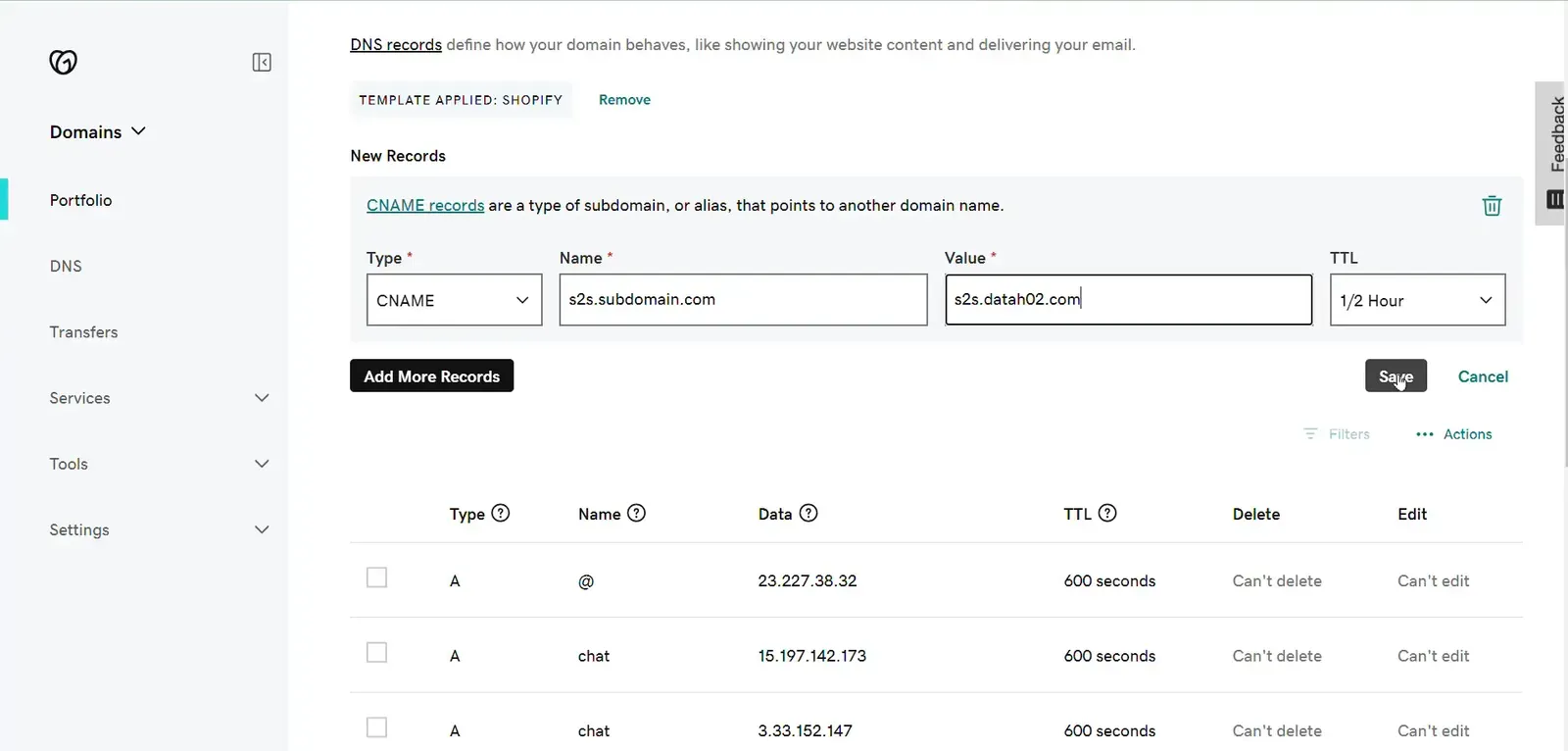Remove the applied Shopify template

click(624, 100)
